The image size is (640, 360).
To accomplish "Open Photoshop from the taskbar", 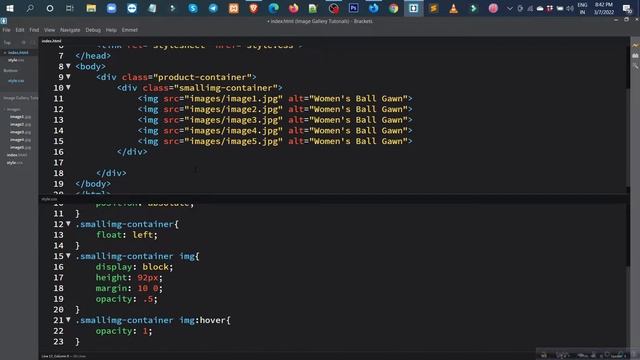I will (353, 8).
